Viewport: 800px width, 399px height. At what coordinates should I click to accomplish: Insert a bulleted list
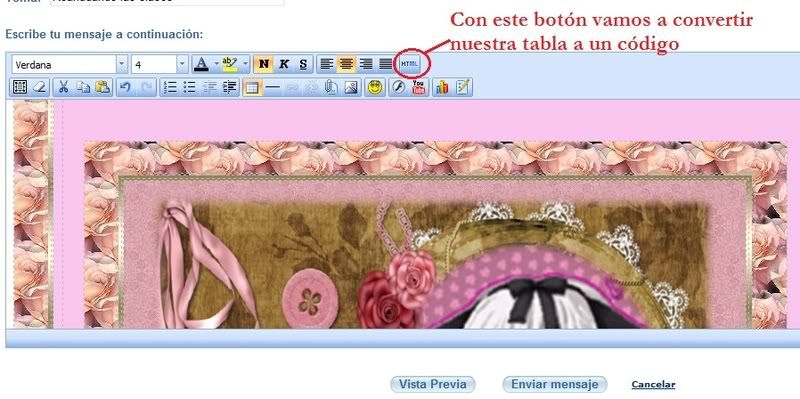tap(190, 87)
